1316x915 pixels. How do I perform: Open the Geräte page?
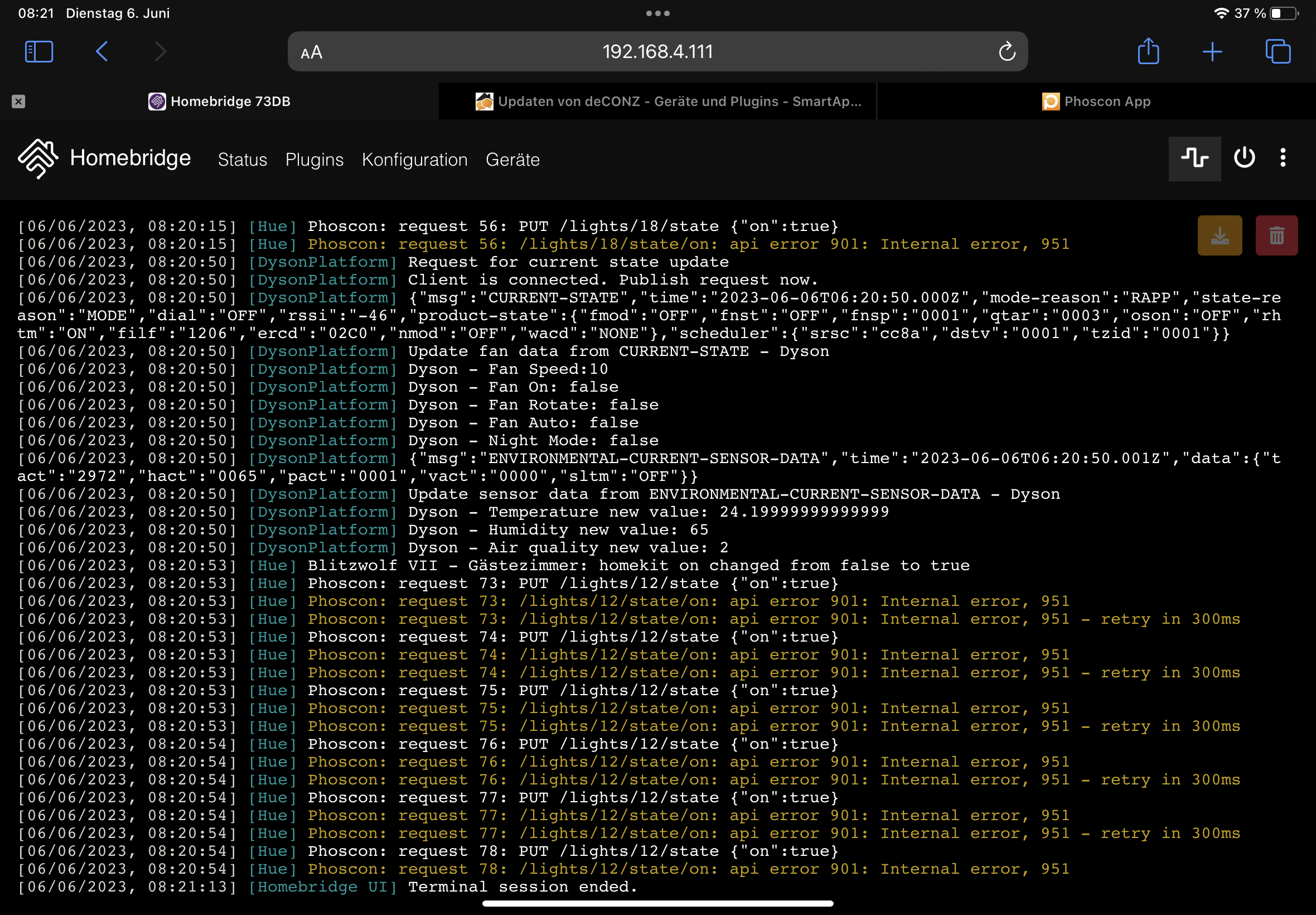(512, 160)
